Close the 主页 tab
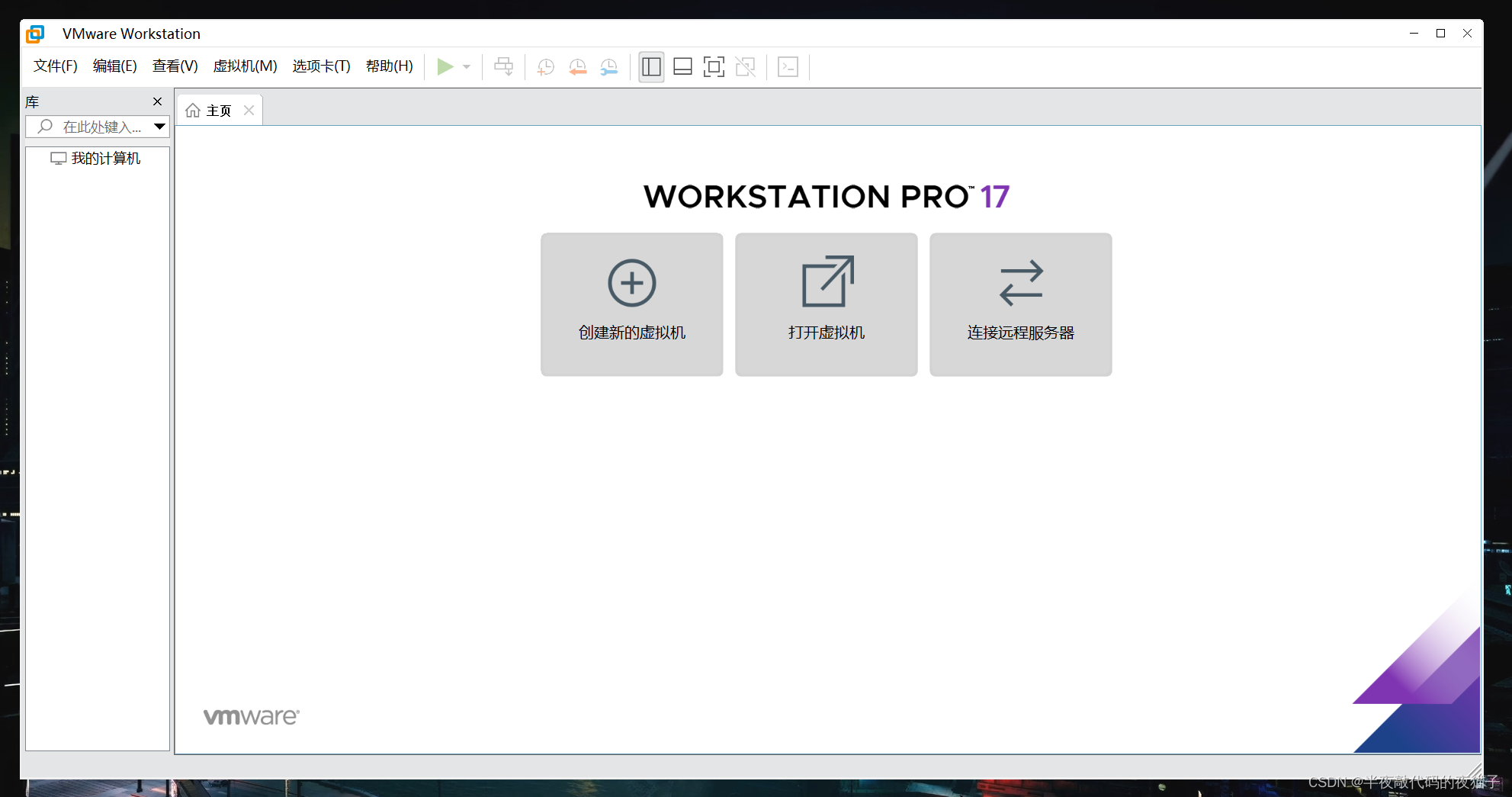Viewport: 1512px width, 797px height. [249, 111]
